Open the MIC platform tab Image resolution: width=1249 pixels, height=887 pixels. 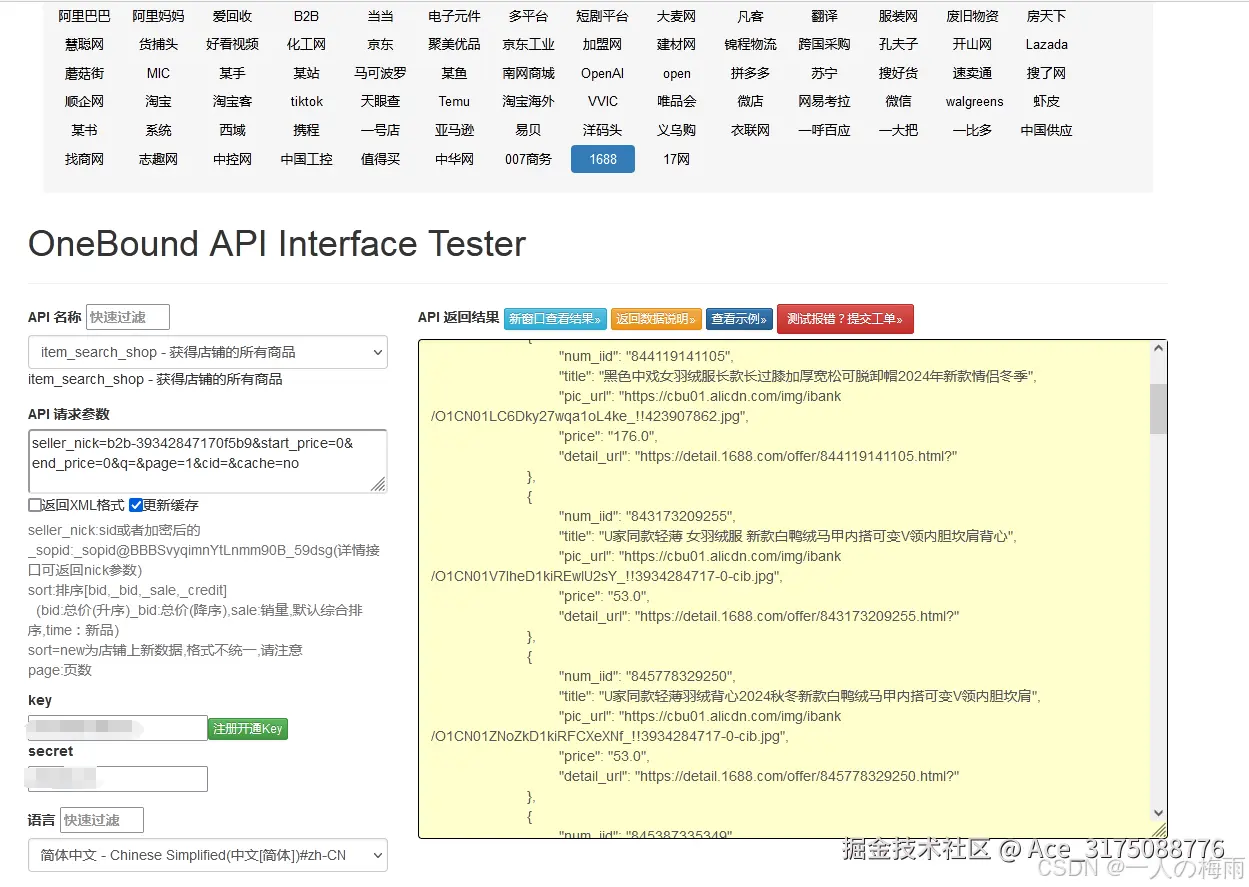158,73
